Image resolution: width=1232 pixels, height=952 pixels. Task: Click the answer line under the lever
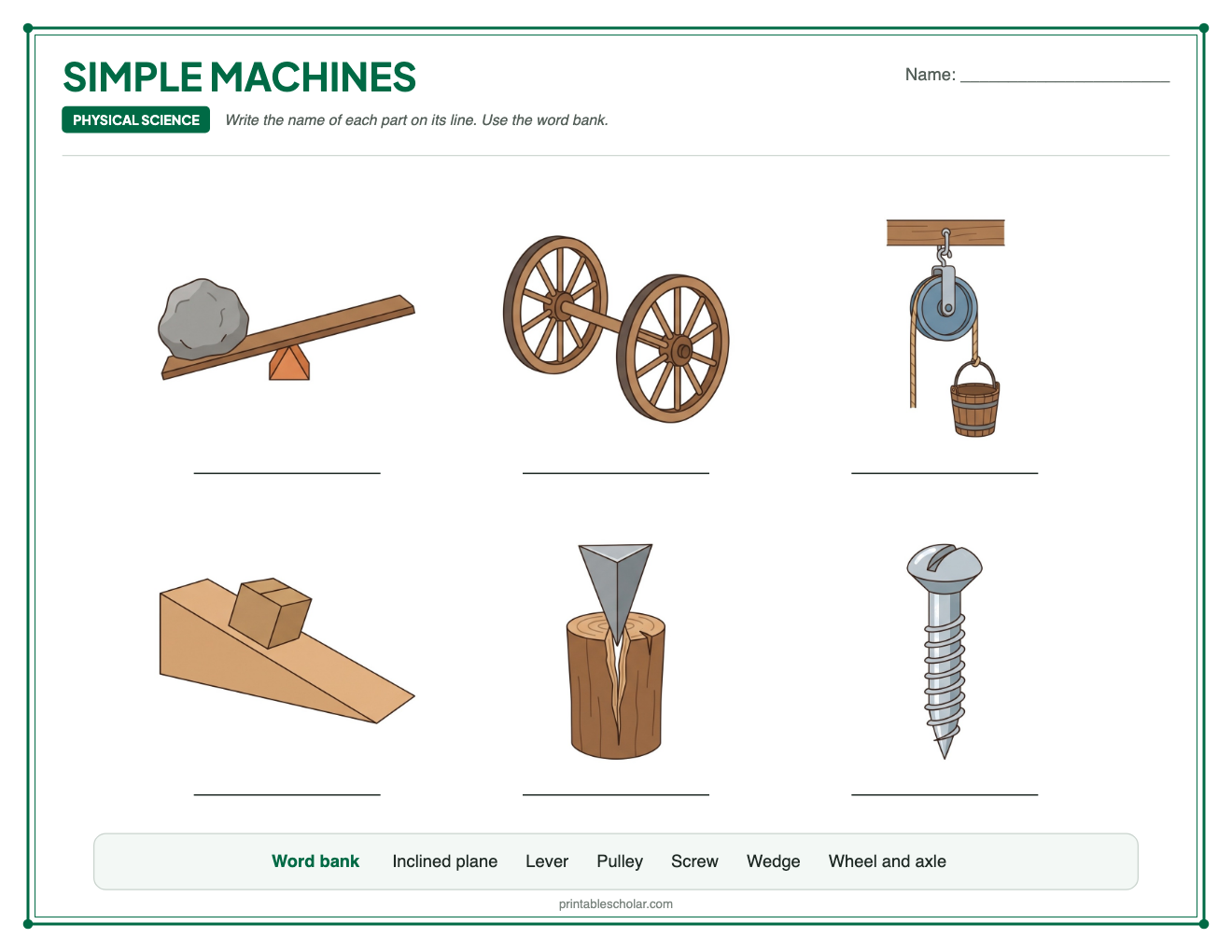(287, 473)
